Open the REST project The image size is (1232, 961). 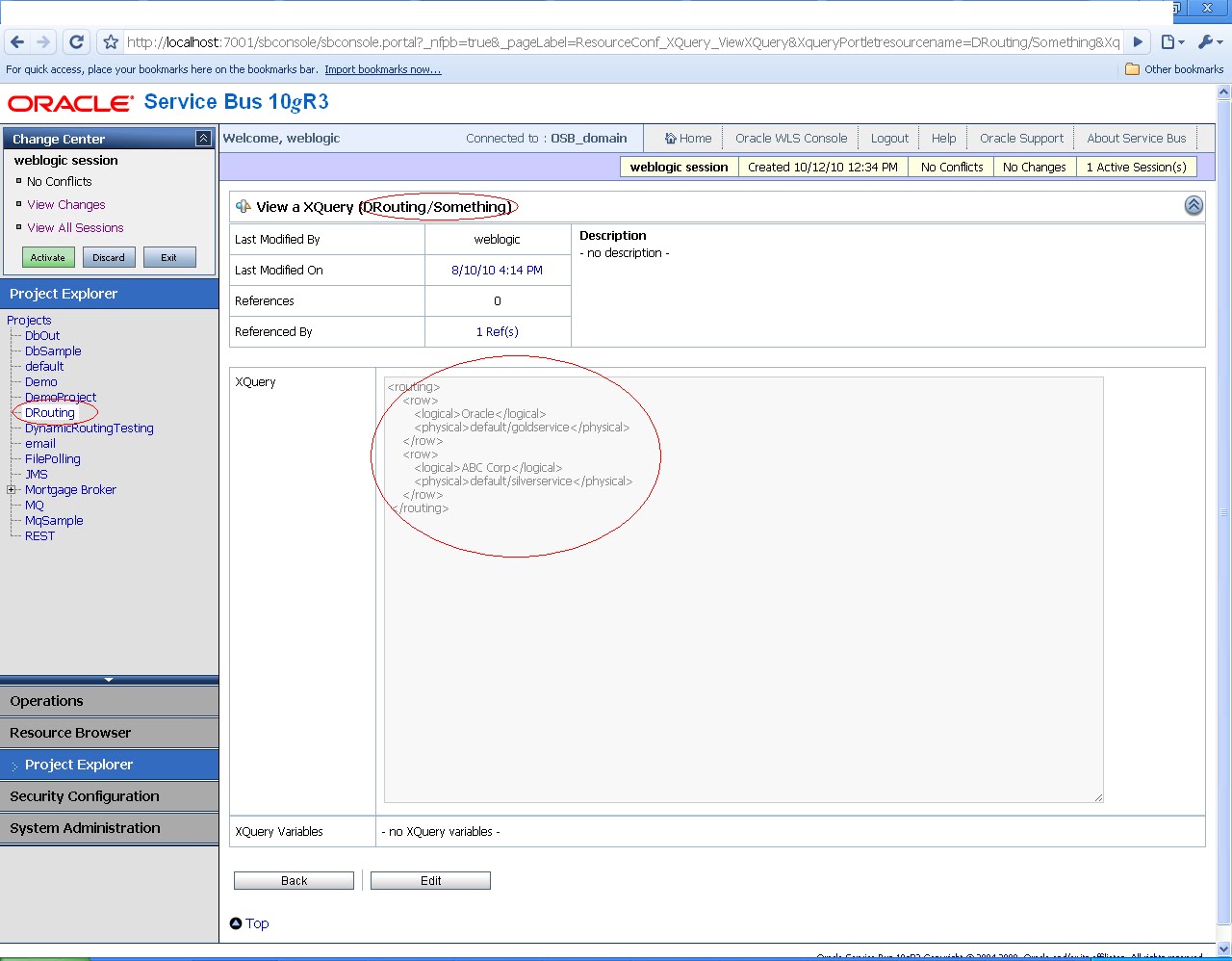point(39,536)
